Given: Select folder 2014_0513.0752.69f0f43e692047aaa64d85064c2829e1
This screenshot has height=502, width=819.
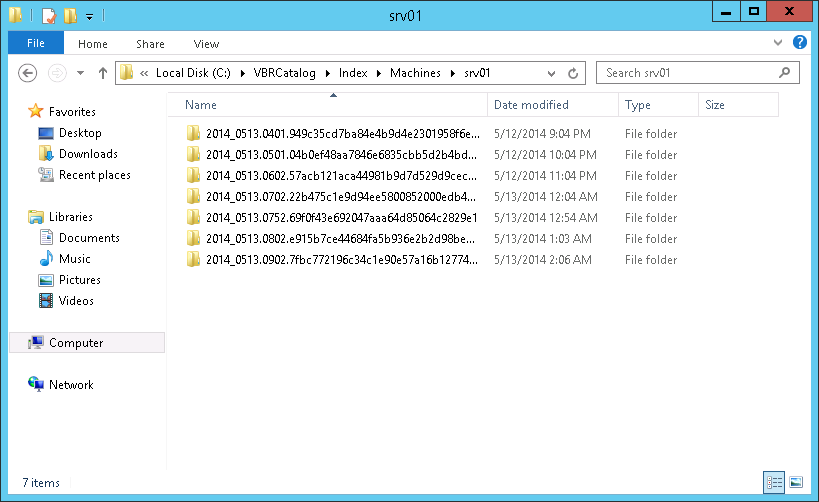Looking at the screenshot, I should point(342,217).
